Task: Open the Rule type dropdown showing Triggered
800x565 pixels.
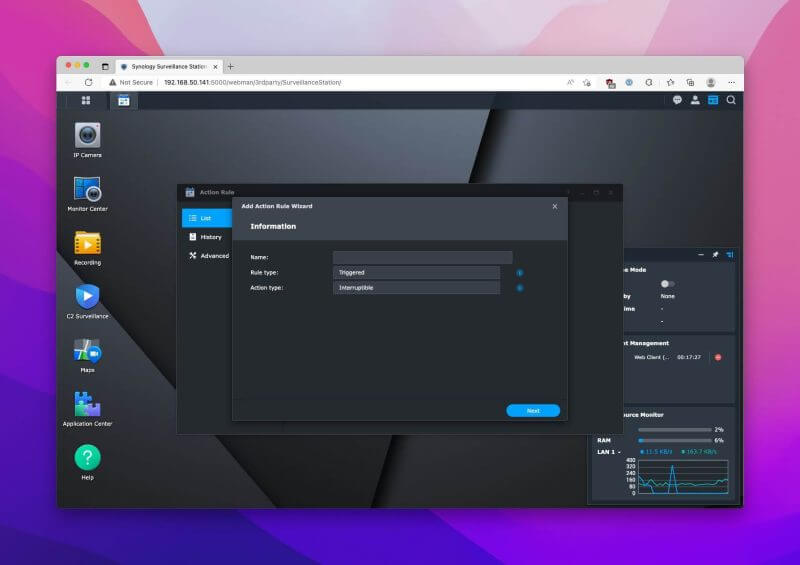Action: (x=416, y=273)
